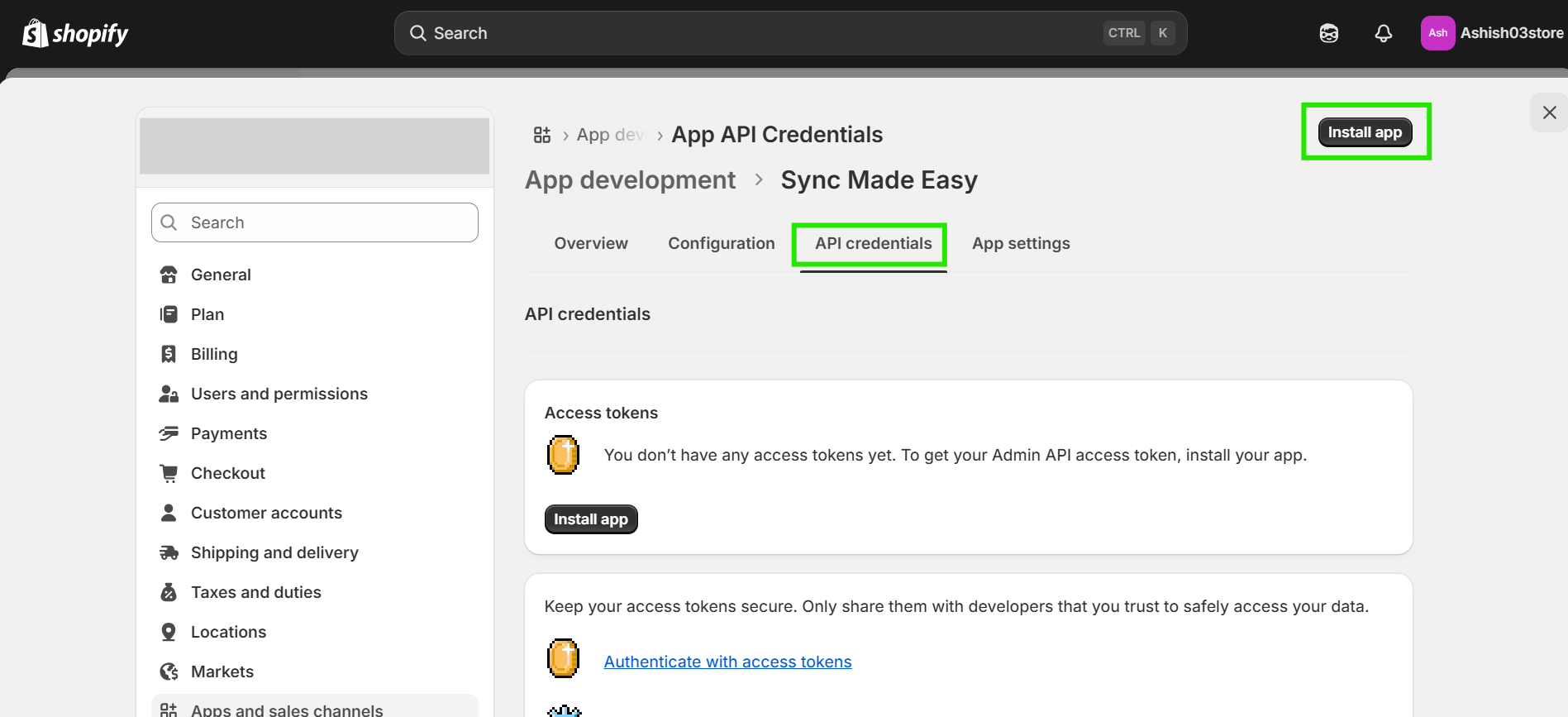This screenshot has width=1568, height=717.
Task: Click the top-right Install app button
Action: [1365, 132]
